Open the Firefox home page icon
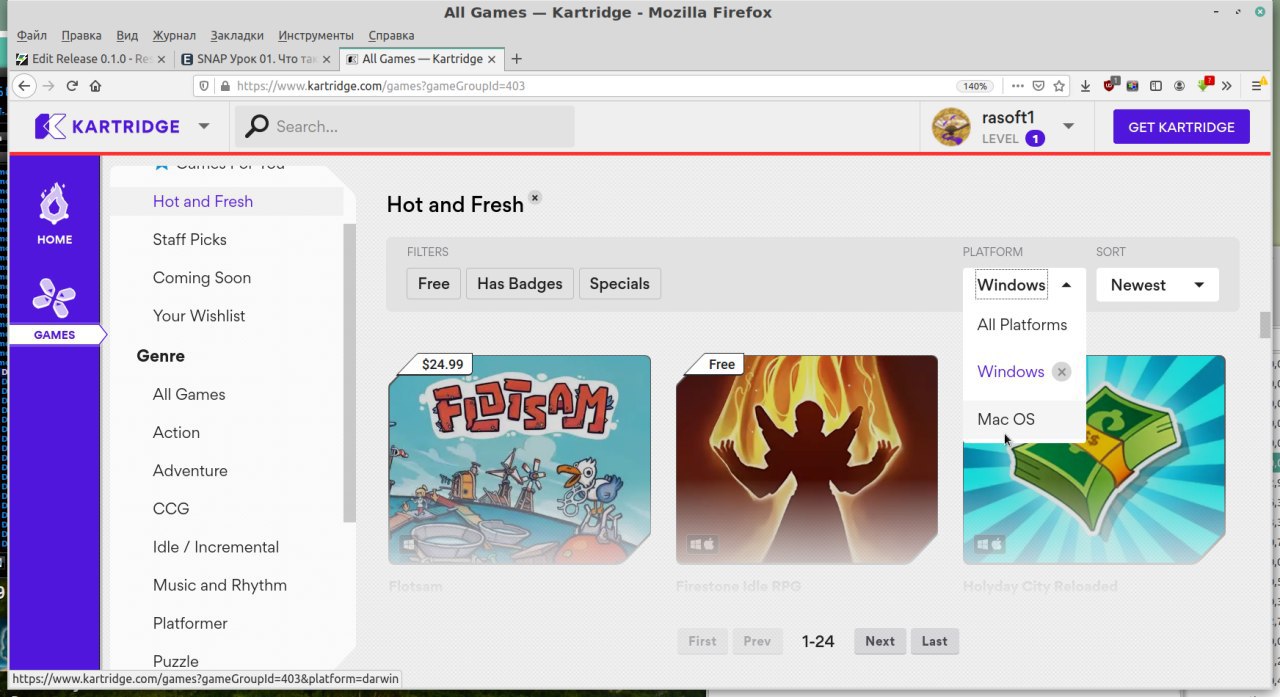The height and width of the screenshot is (697, 1280). click(x=96, y=86)
